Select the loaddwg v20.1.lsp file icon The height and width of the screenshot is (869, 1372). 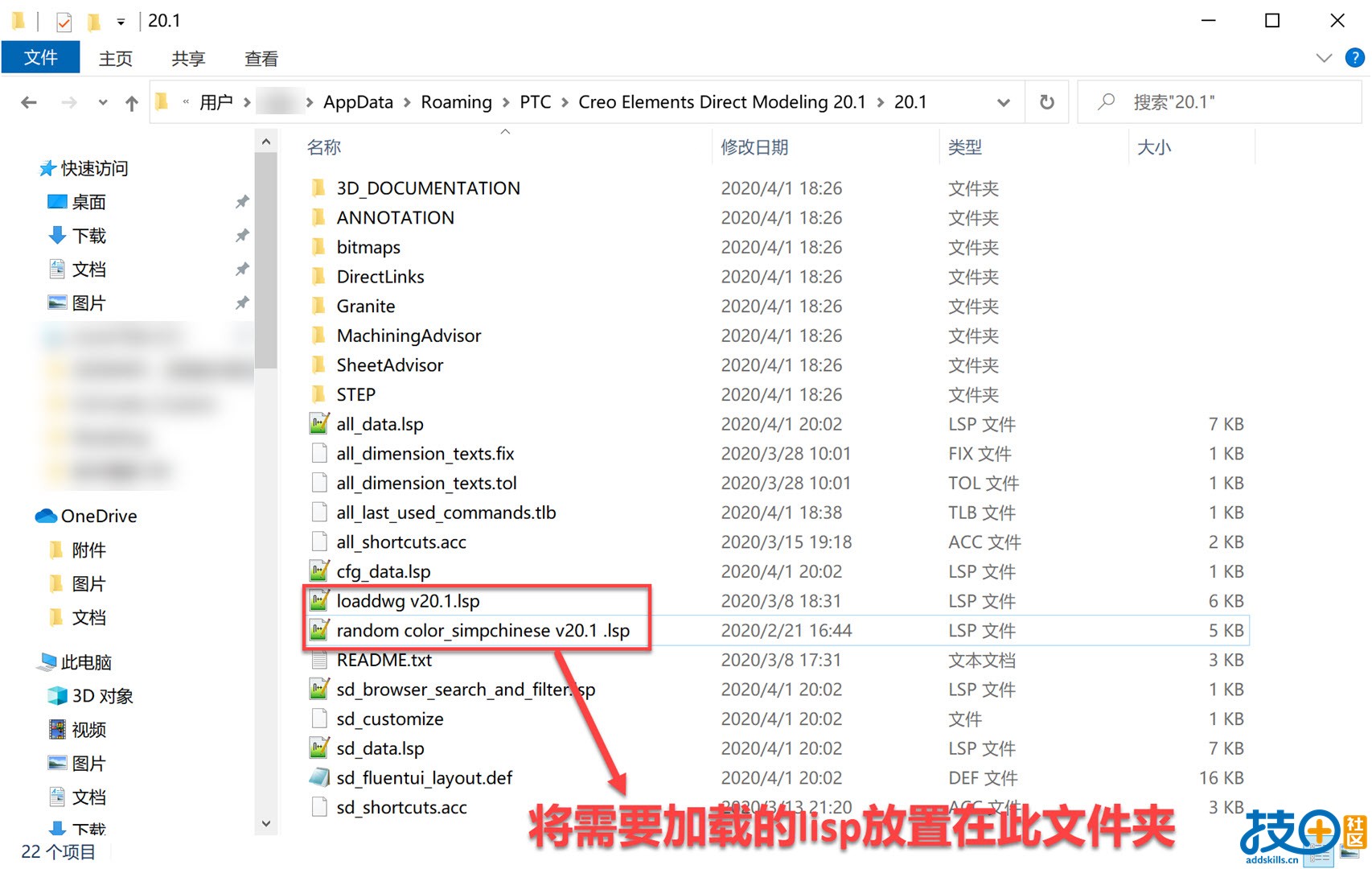pyautogui.click(x=319, y=601)
